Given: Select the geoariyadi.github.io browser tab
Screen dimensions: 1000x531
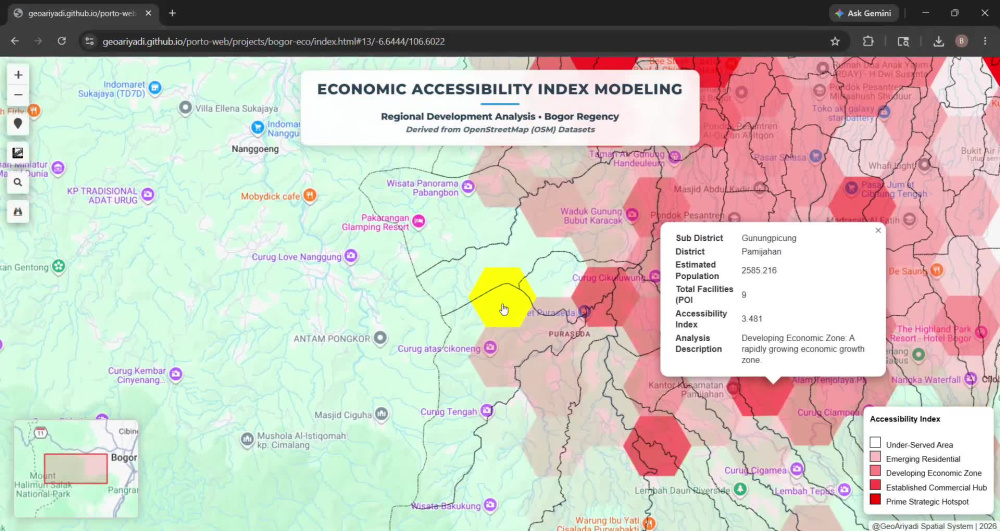Looking at the screenshot, I should [x=82, y=13].
